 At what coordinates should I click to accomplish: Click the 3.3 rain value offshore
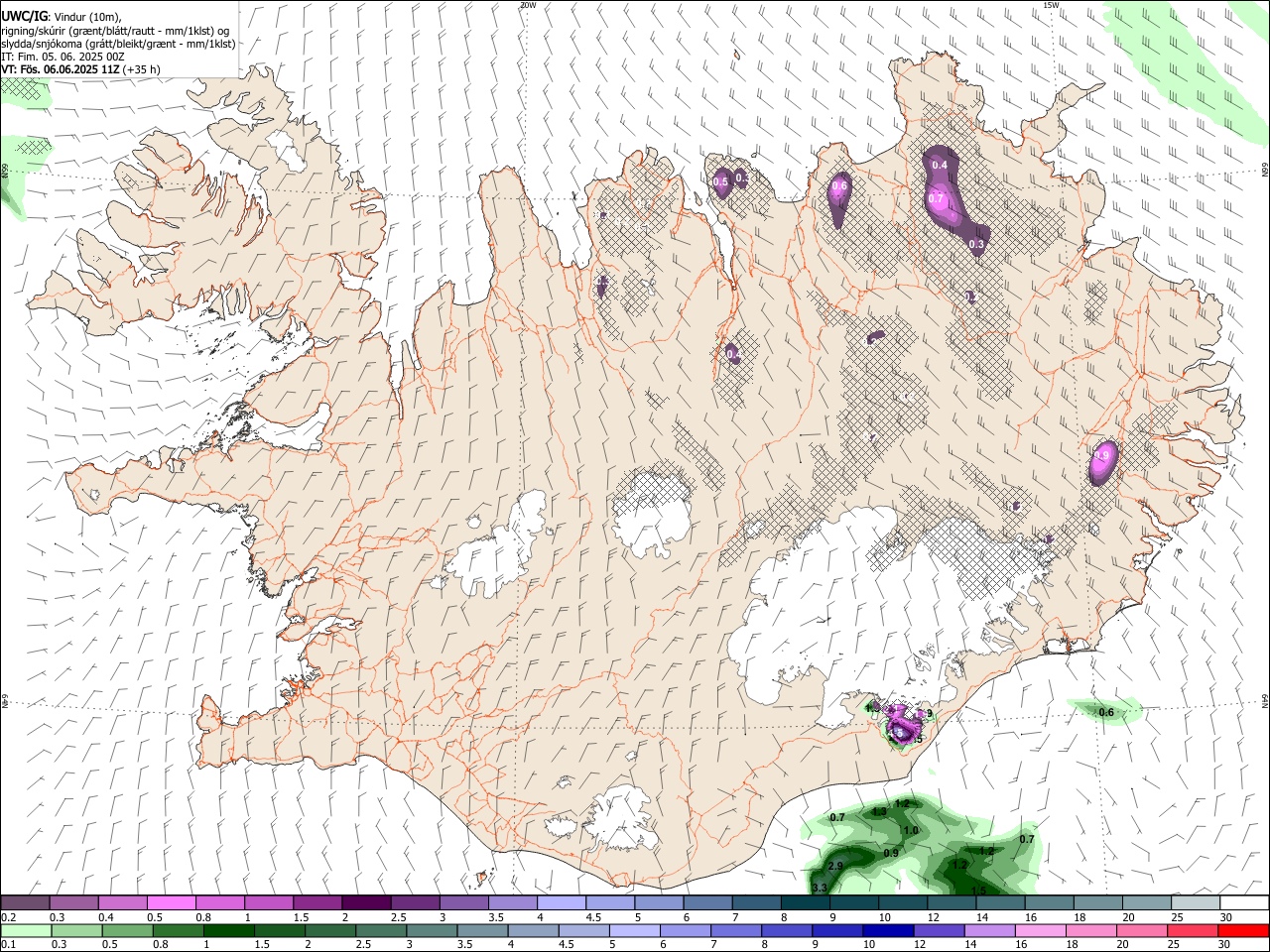click(820, 887)
